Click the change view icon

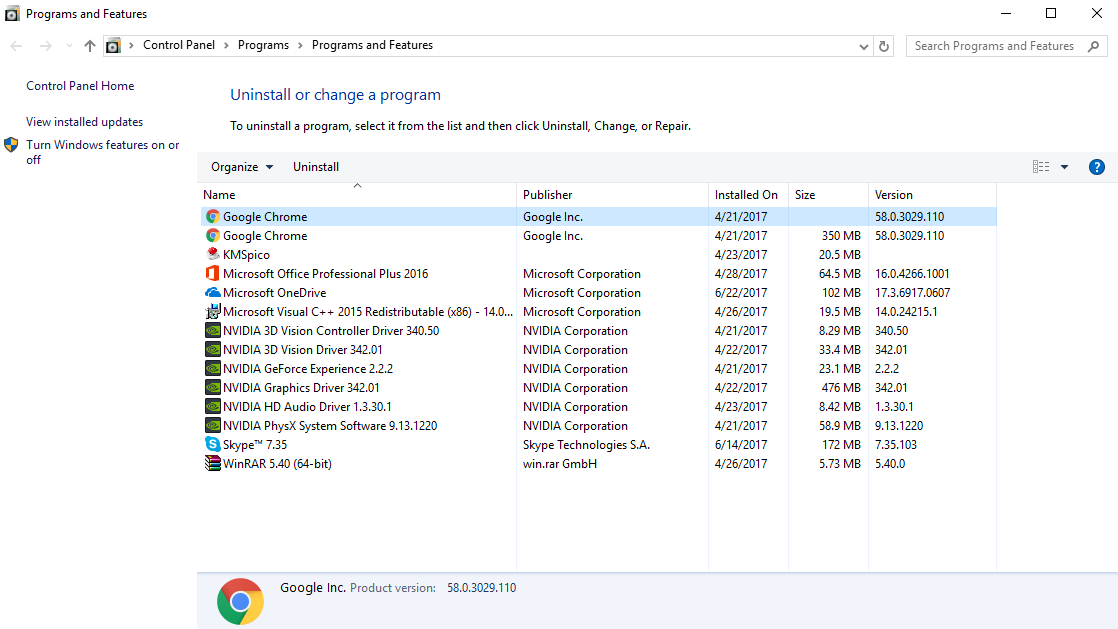click(1041, 167)
